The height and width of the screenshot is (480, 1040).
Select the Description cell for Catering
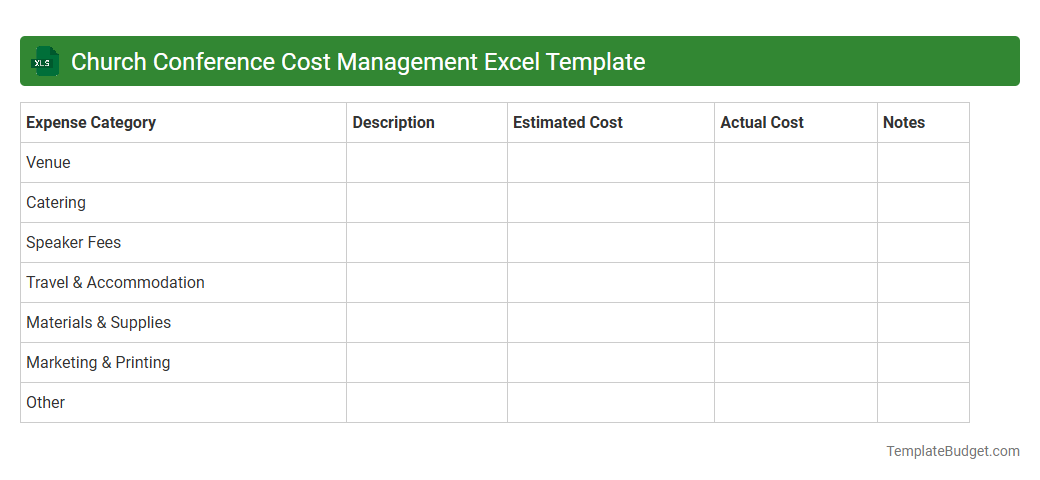coord(427,203)
